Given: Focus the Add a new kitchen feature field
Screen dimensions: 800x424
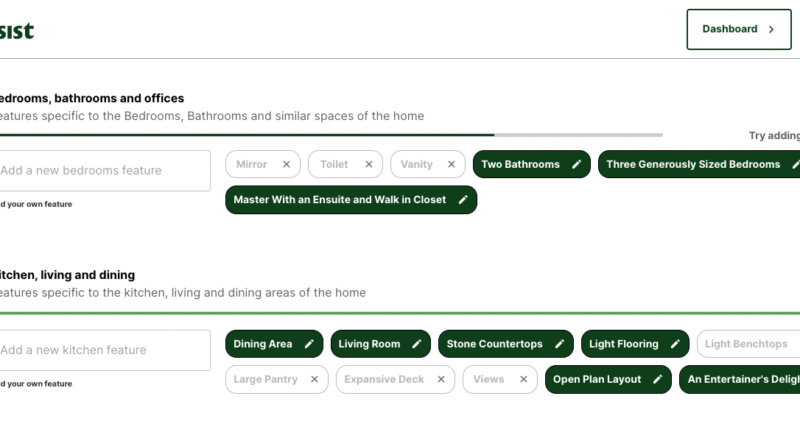Looking at the screenshot, I should [x=103, y=350].
